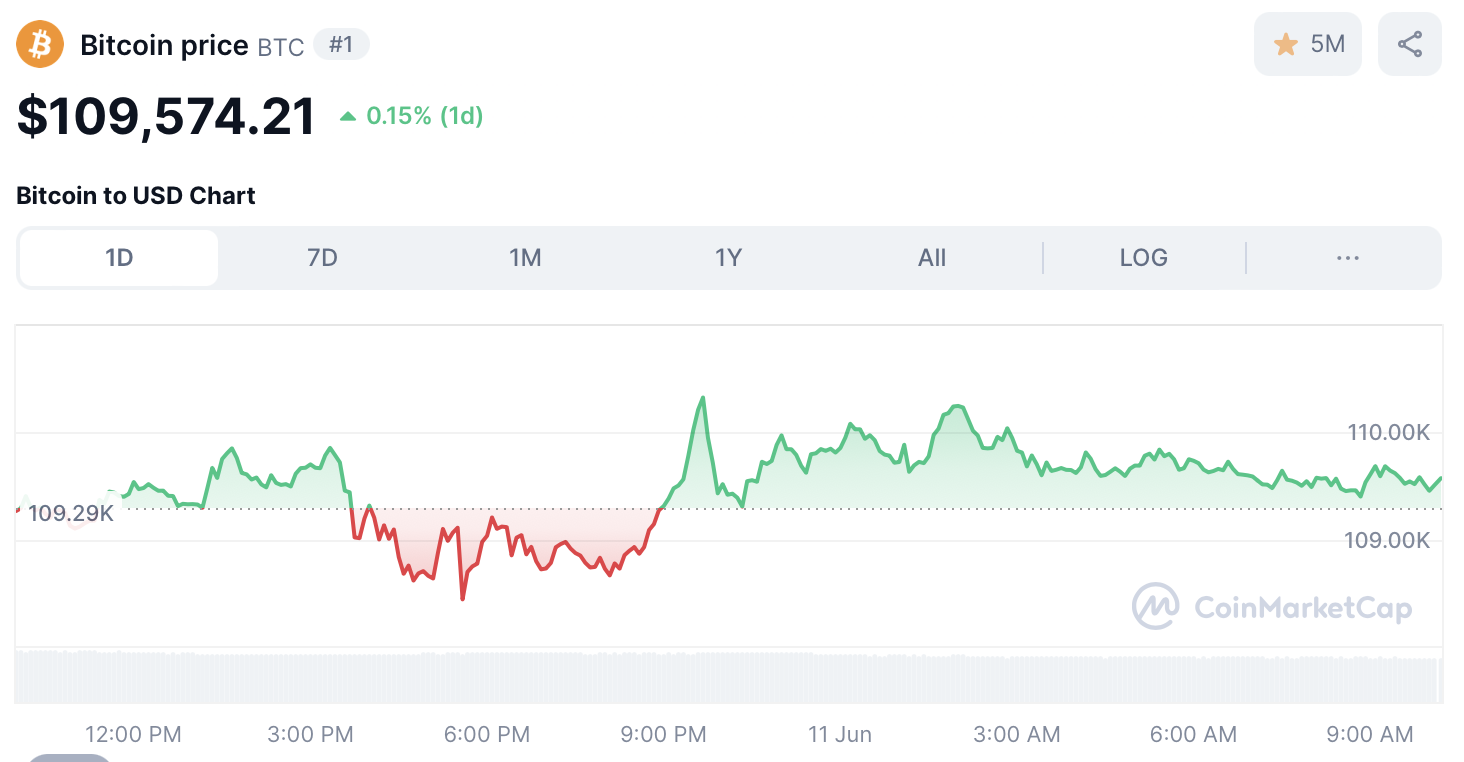This screenshot has height=762, width=1464.
Task: Click the 9:00 AM time axis label
Action: pyautogui.click(x=1370, y=734)
